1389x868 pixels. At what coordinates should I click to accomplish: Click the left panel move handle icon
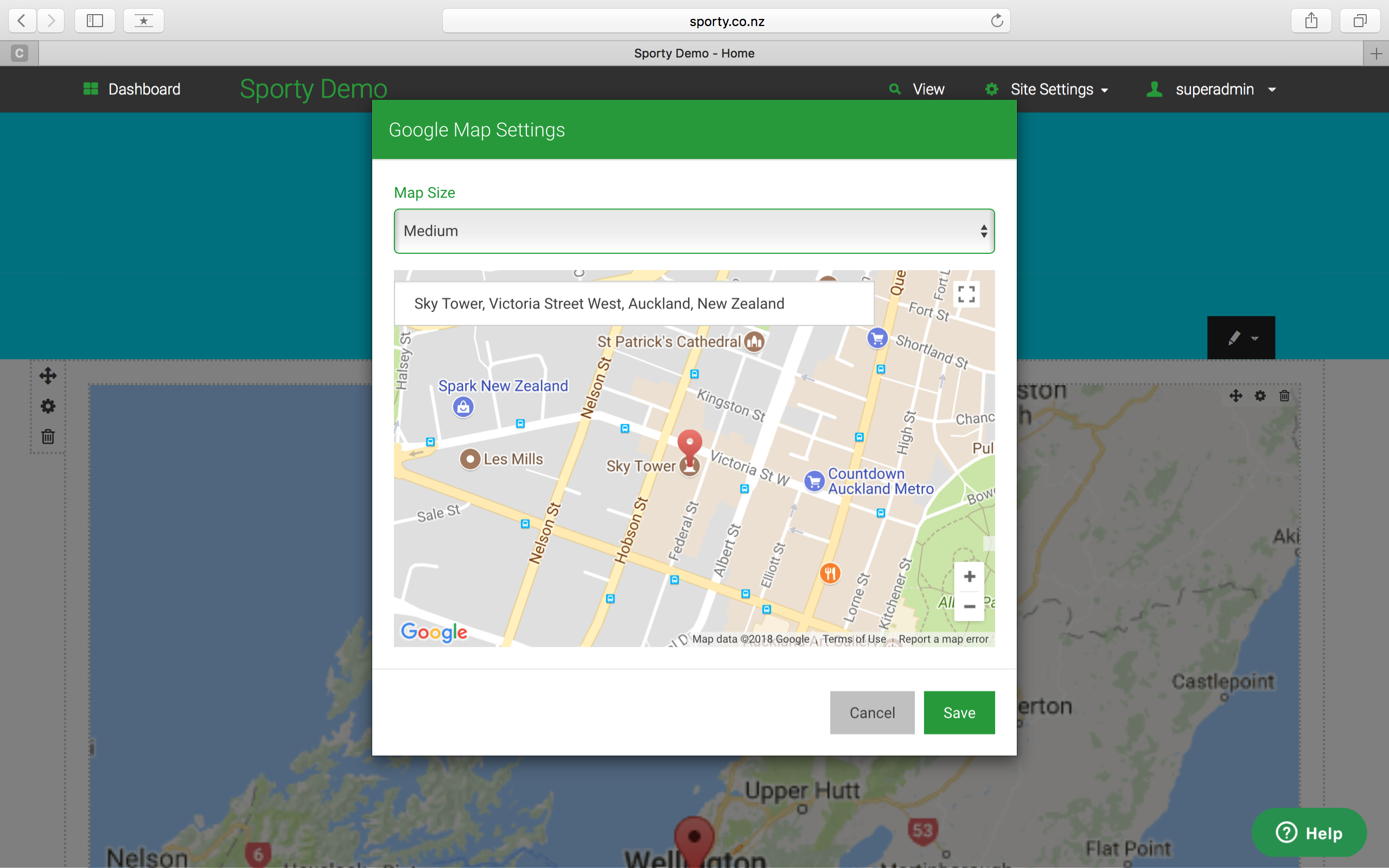pyautogui.click(x=48, y=376)
